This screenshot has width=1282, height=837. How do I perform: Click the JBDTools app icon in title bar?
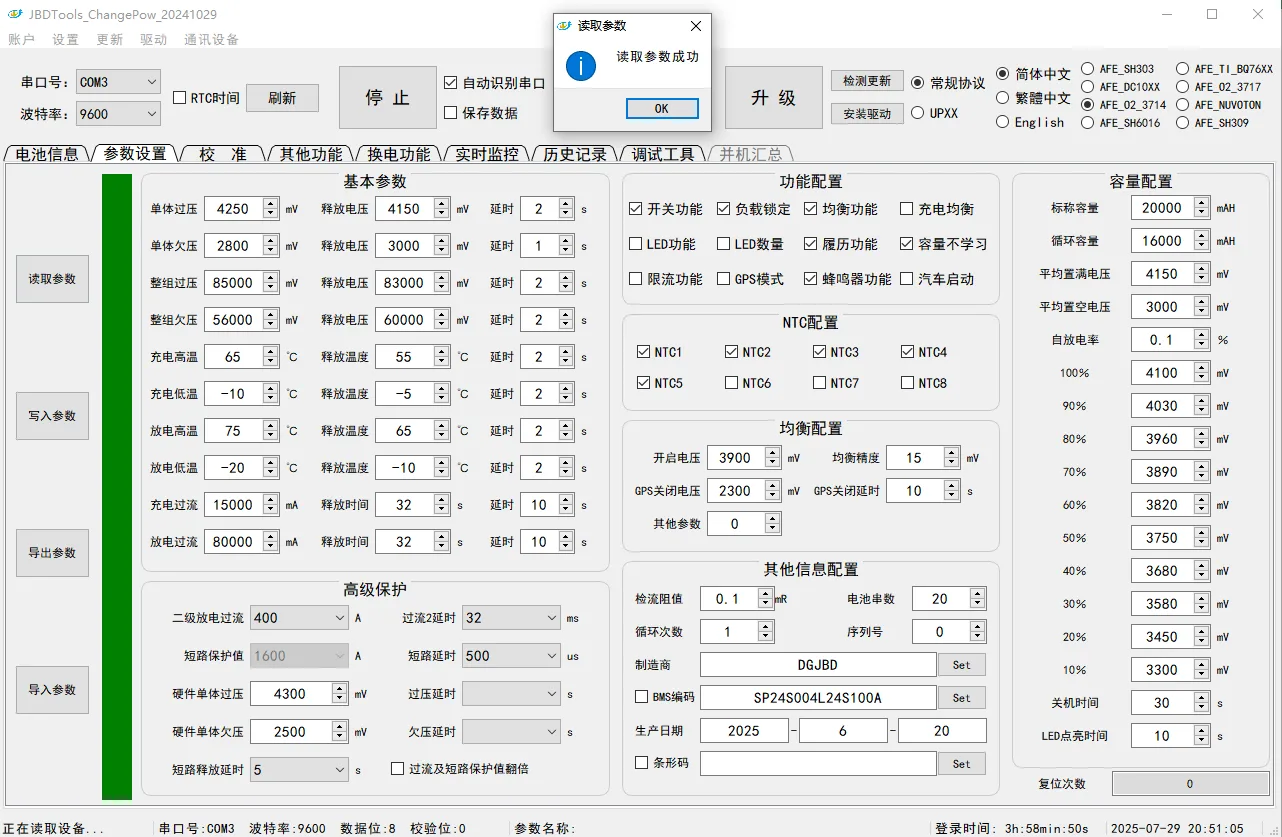coord(12,14)
